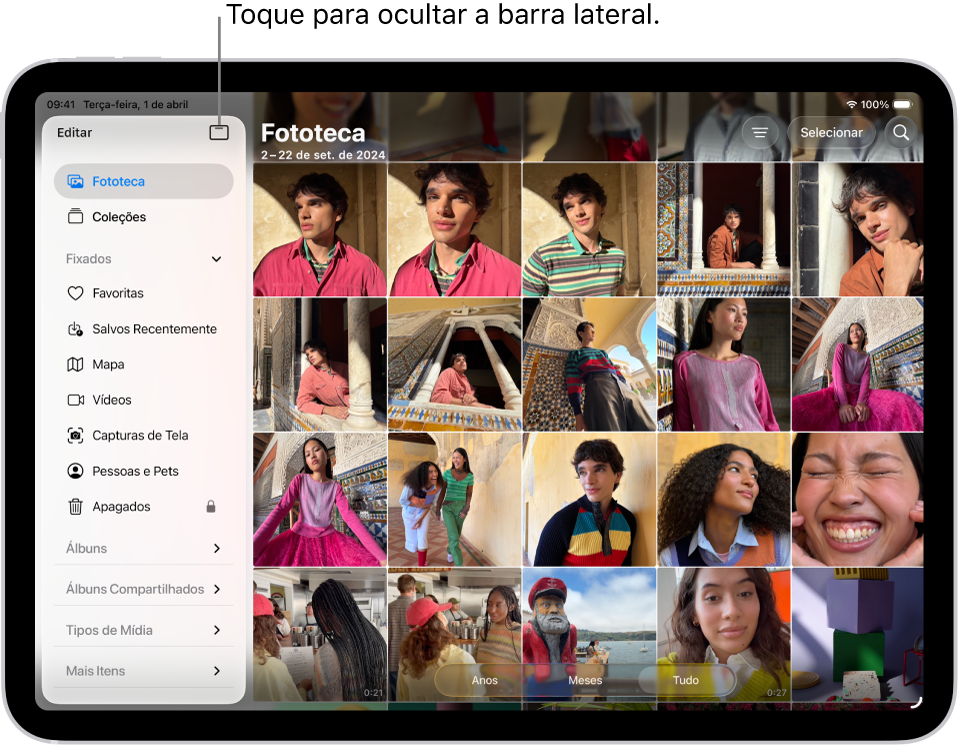
Task: Expand the Tipos de Mídia section
Action: click(x=216, y=630)
